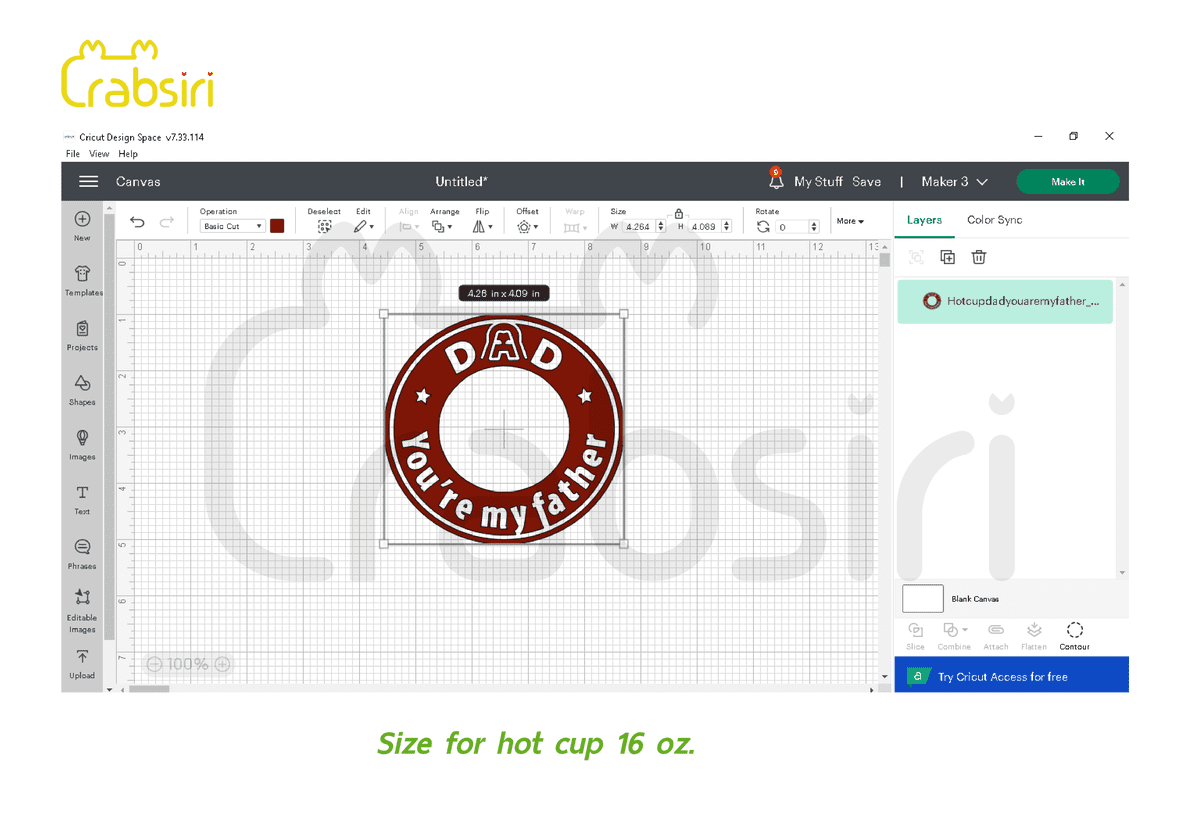1181x817 pixels.
Task: Open the notifications bell
Action: [776, 181]
